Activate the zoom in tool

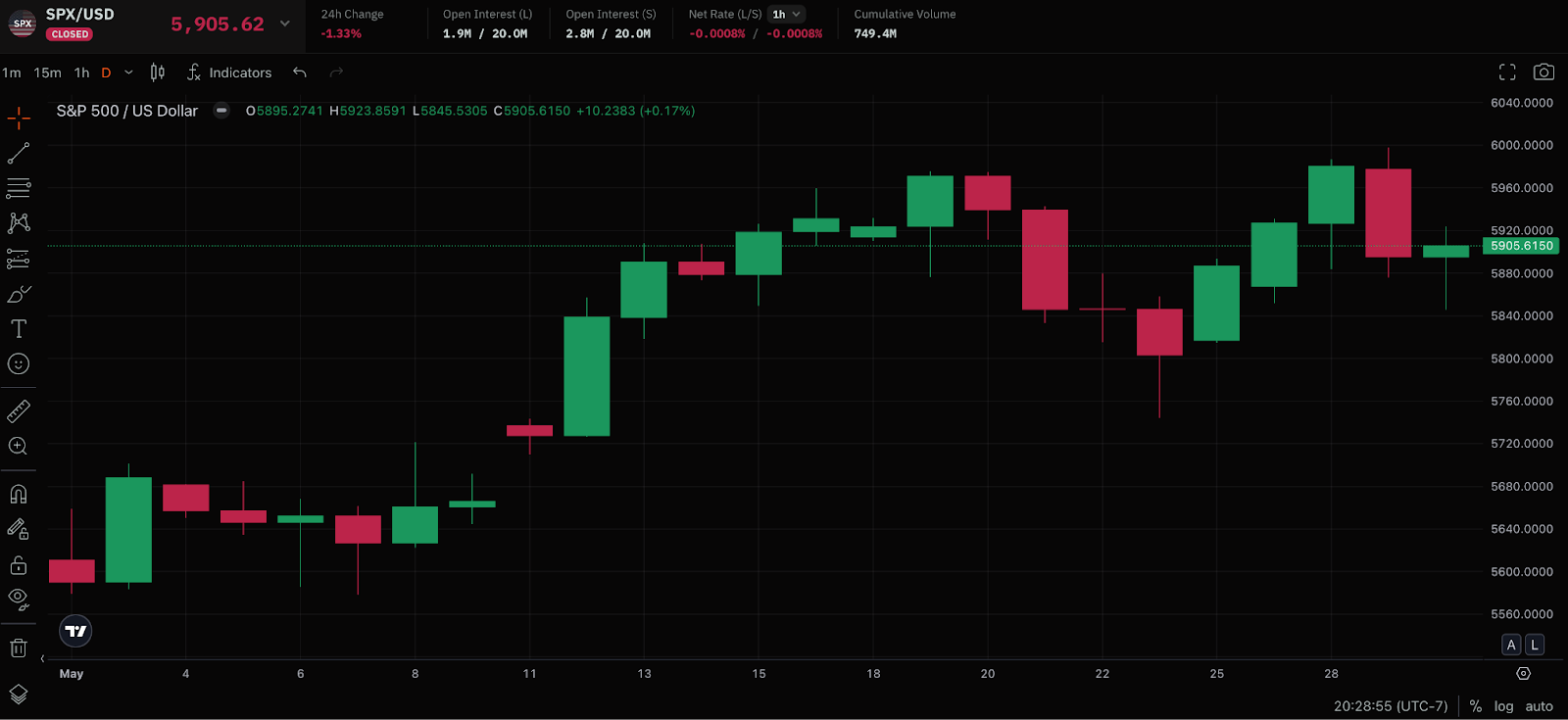[19, 446]
